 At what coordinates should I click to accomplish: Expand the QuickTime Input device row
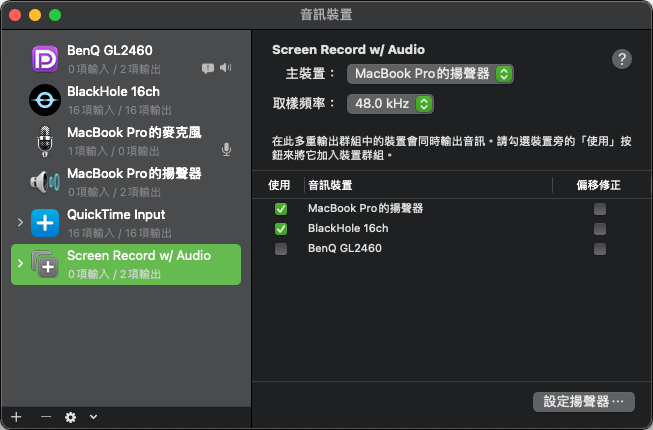(x=20, y=223)
